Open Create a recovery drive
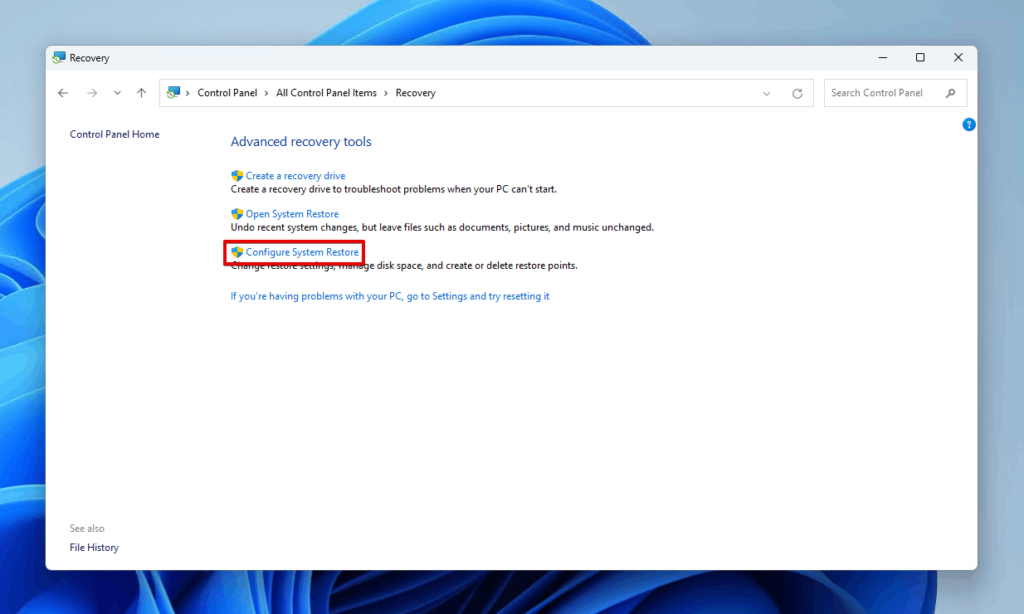 coord(294,175)
